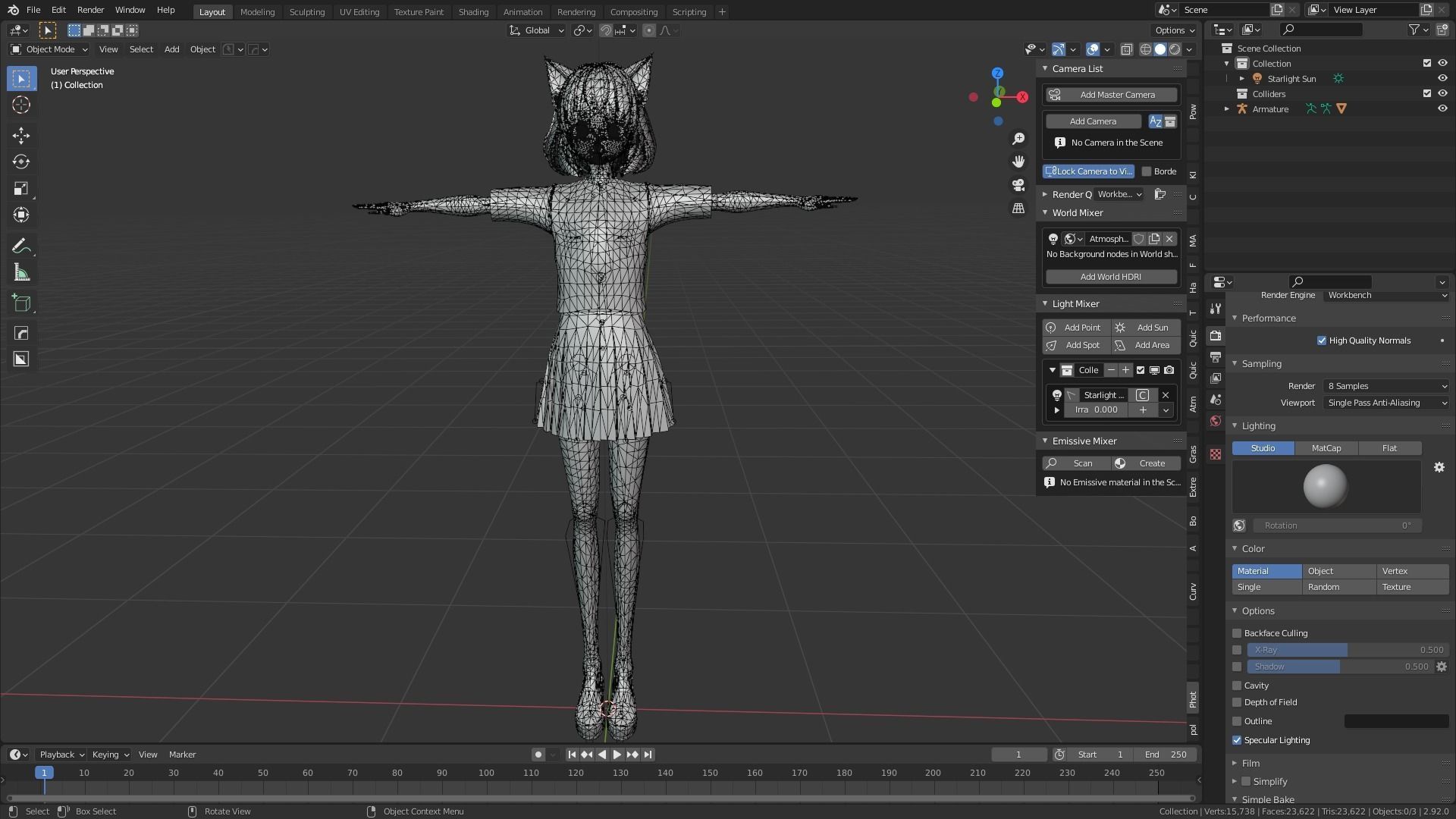Select MatCap lighting mode
The width and height of the screenshot is (1456, 819).
click(x=1326, y=448)
